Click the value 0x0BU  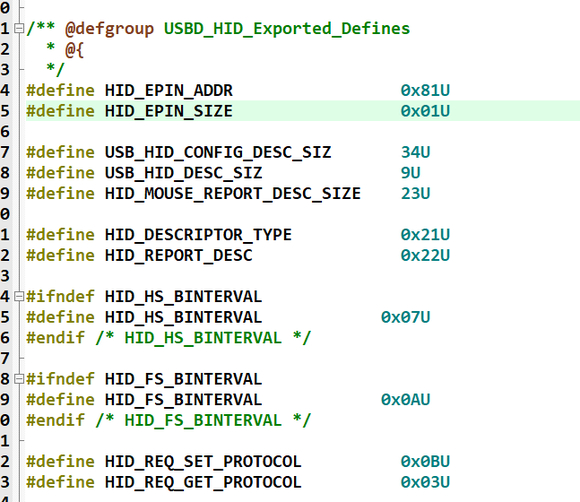tap(425, 462)
